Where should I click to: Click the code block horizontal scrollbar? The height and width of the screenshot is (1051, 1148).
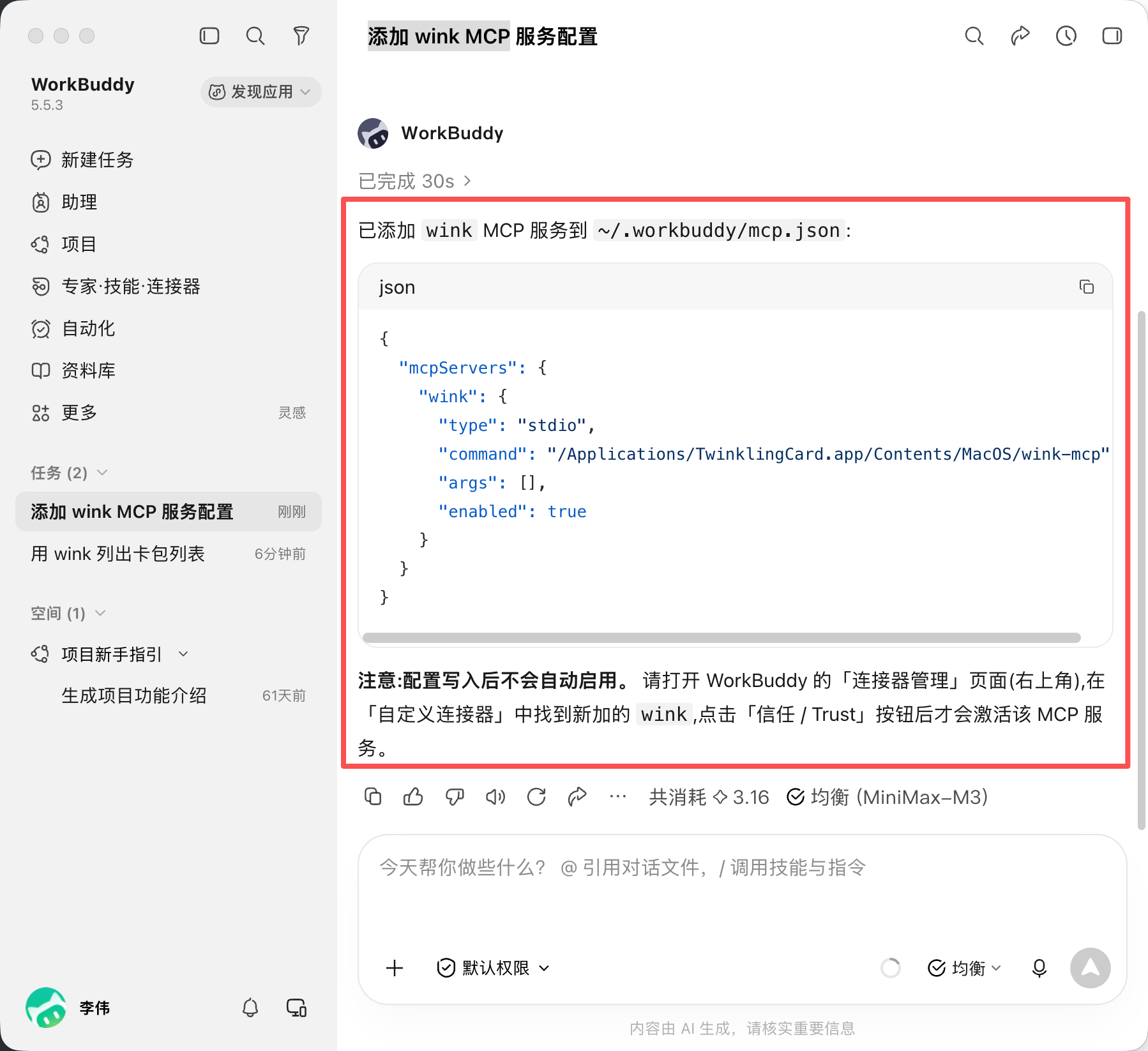pos(721,638)
